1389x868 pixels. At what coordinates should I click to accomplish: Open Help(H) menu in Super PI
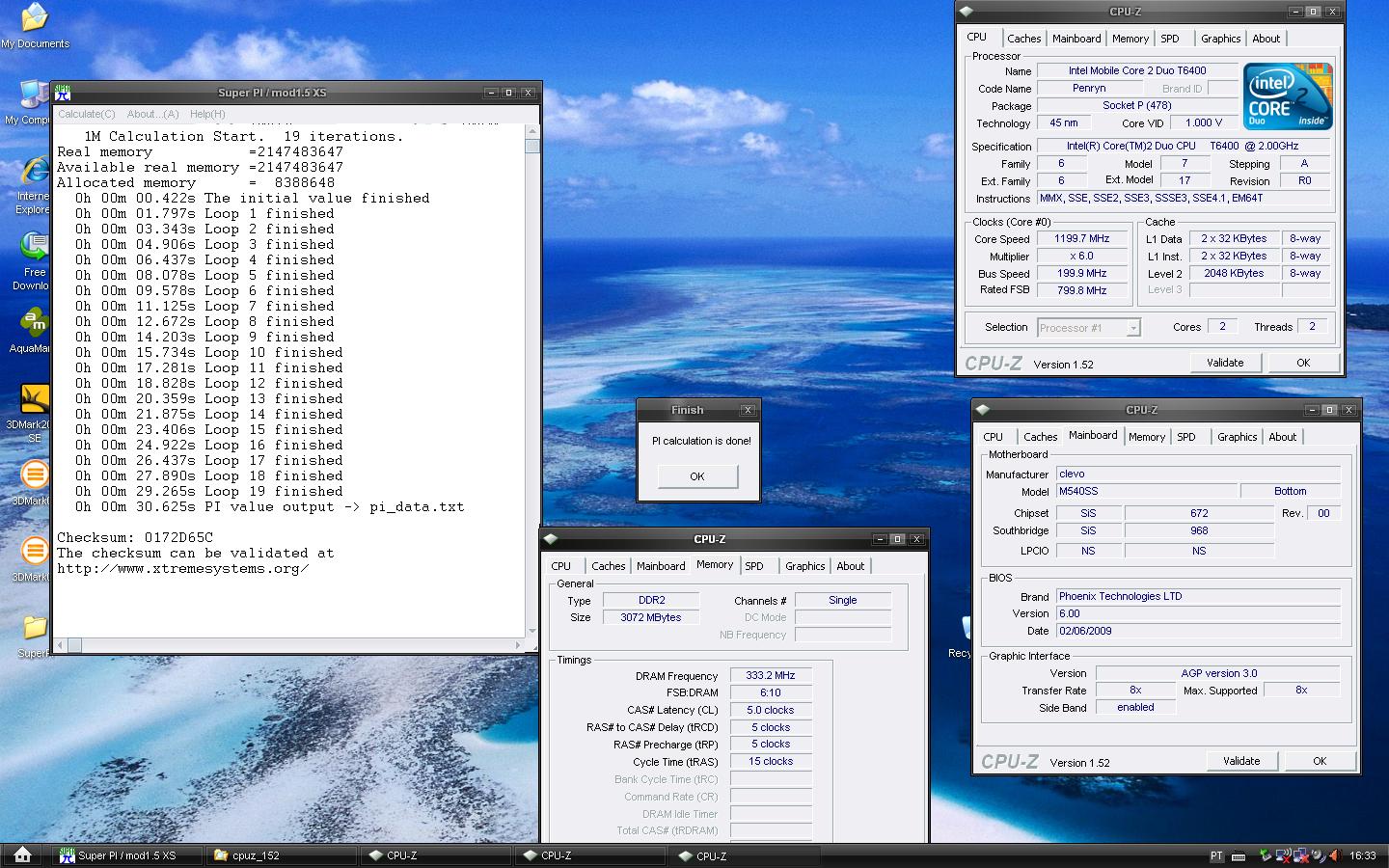[x=207, y=114]
